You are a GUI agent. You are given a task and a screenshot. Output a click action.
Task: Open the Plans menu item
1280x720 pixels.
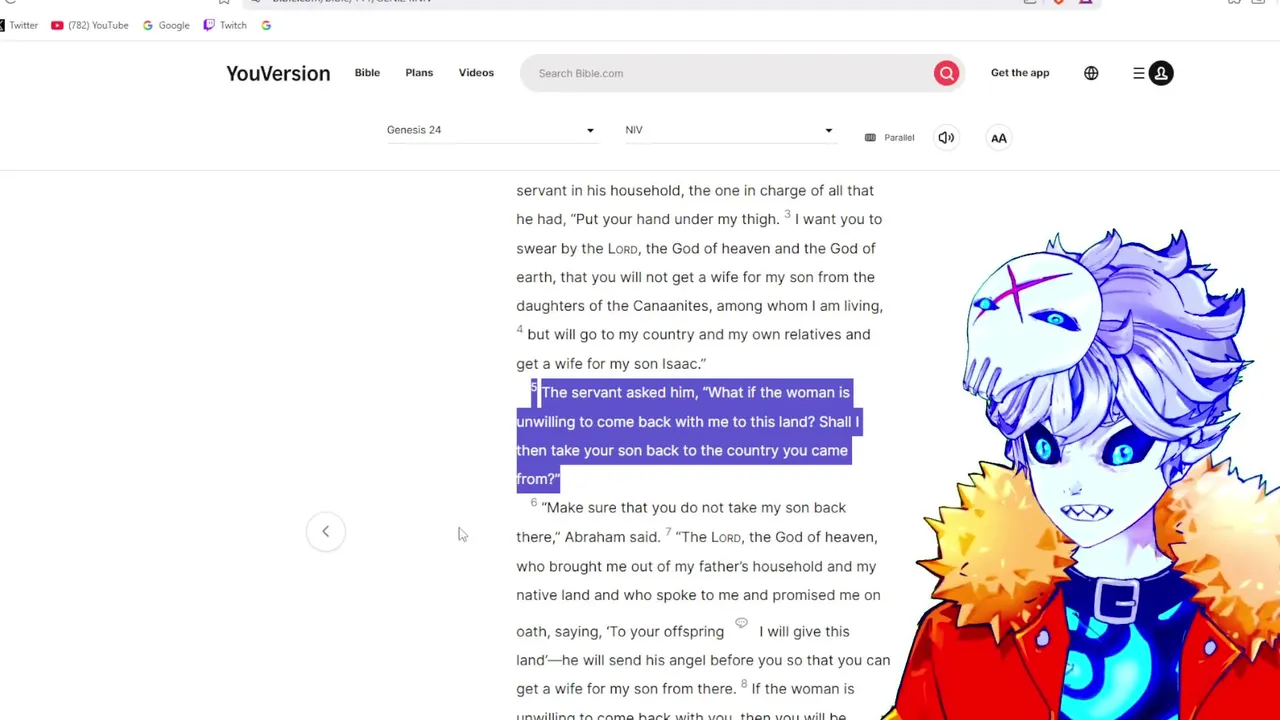click(419, 73)
